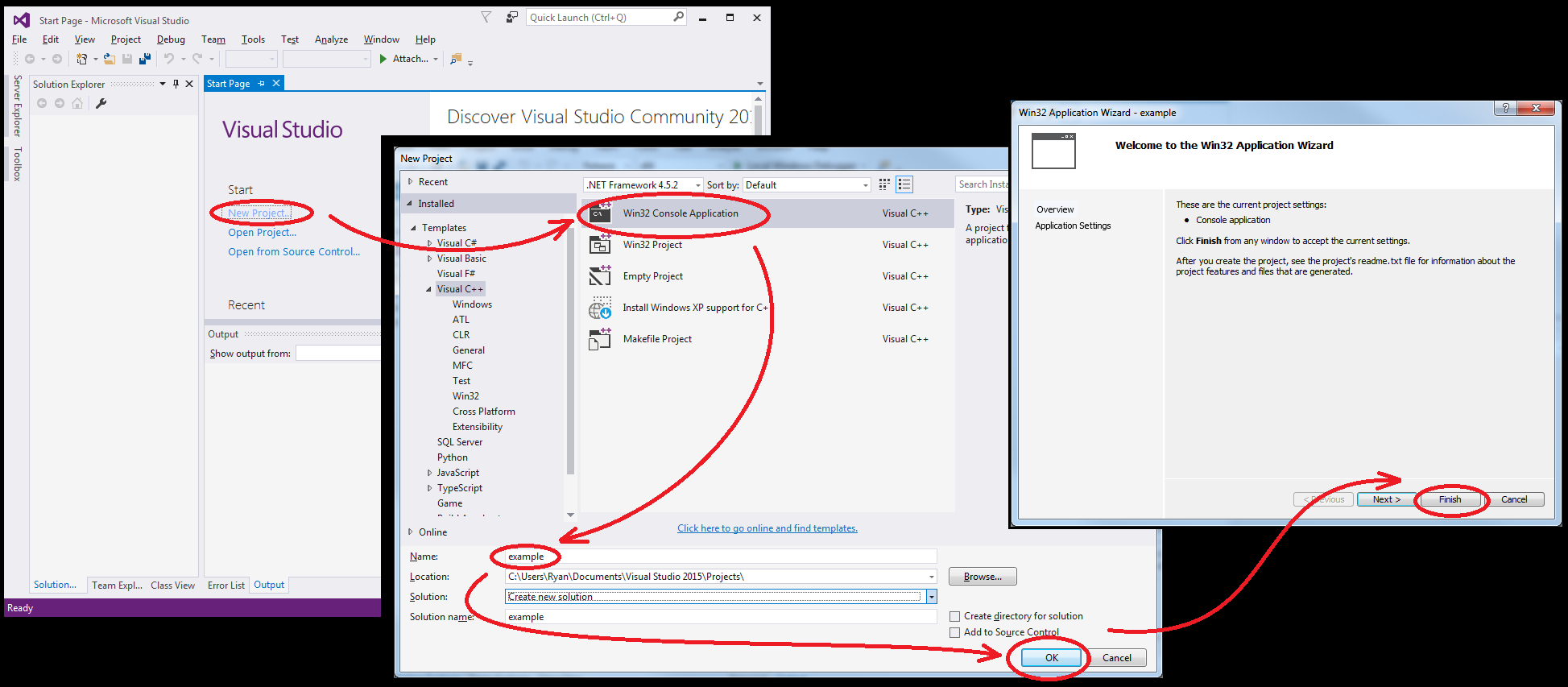Click the Solution Explorer Home icon
Image resolution: width=1568 pixels, height=687 pixels.
coord(77,103)
